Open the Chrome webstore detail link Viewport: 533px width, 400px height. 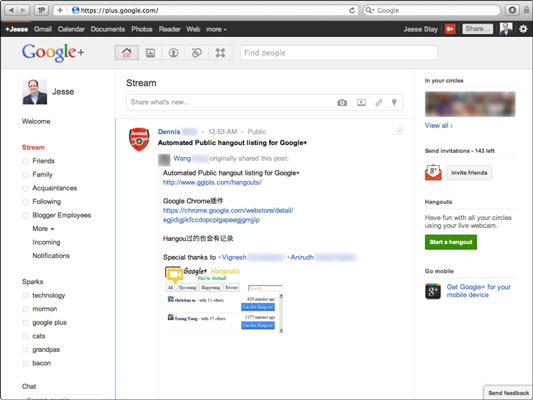point(228,215)
